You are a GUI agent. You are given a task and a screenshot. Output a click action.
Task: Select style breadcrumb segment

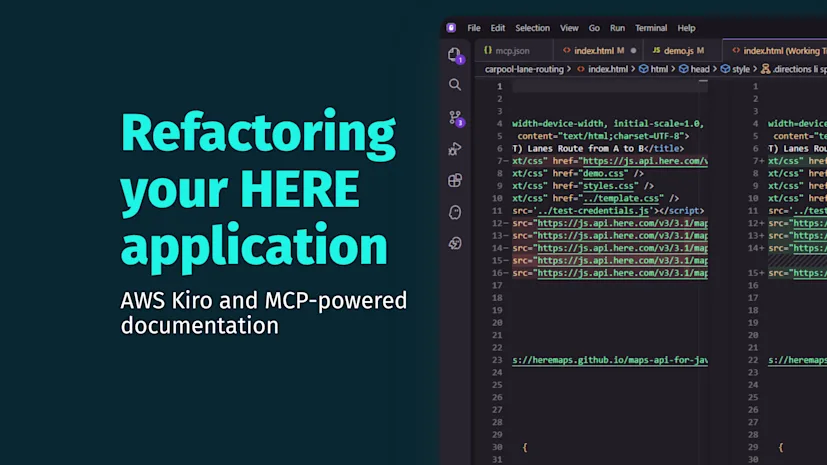[735, 69]
